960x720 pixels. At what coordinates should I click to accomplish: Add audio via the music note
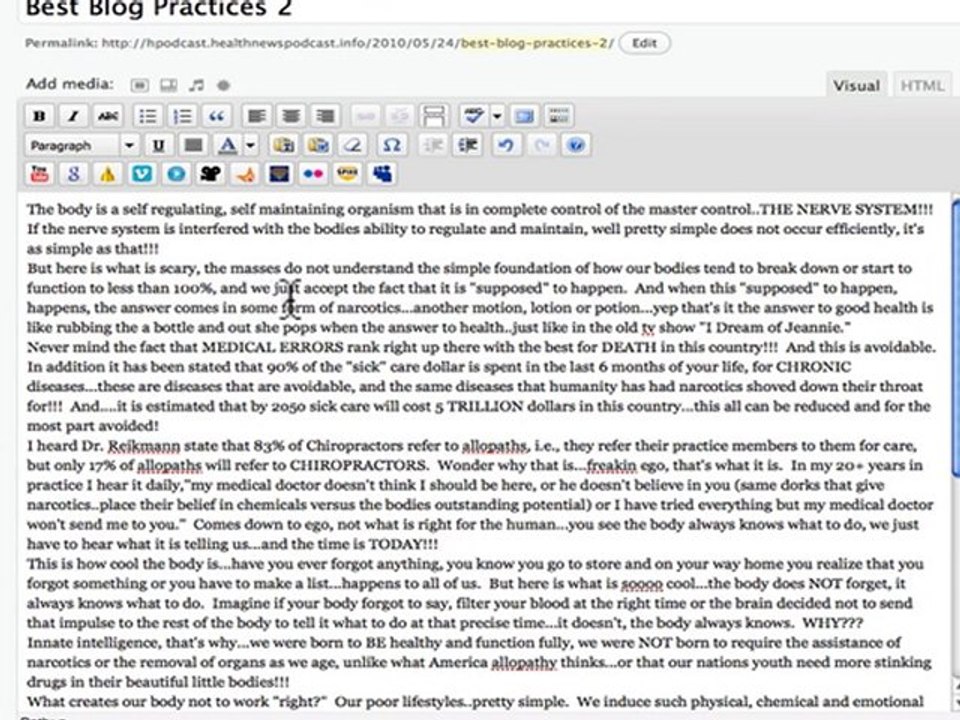pyautogui.click(x=197, y=85)
